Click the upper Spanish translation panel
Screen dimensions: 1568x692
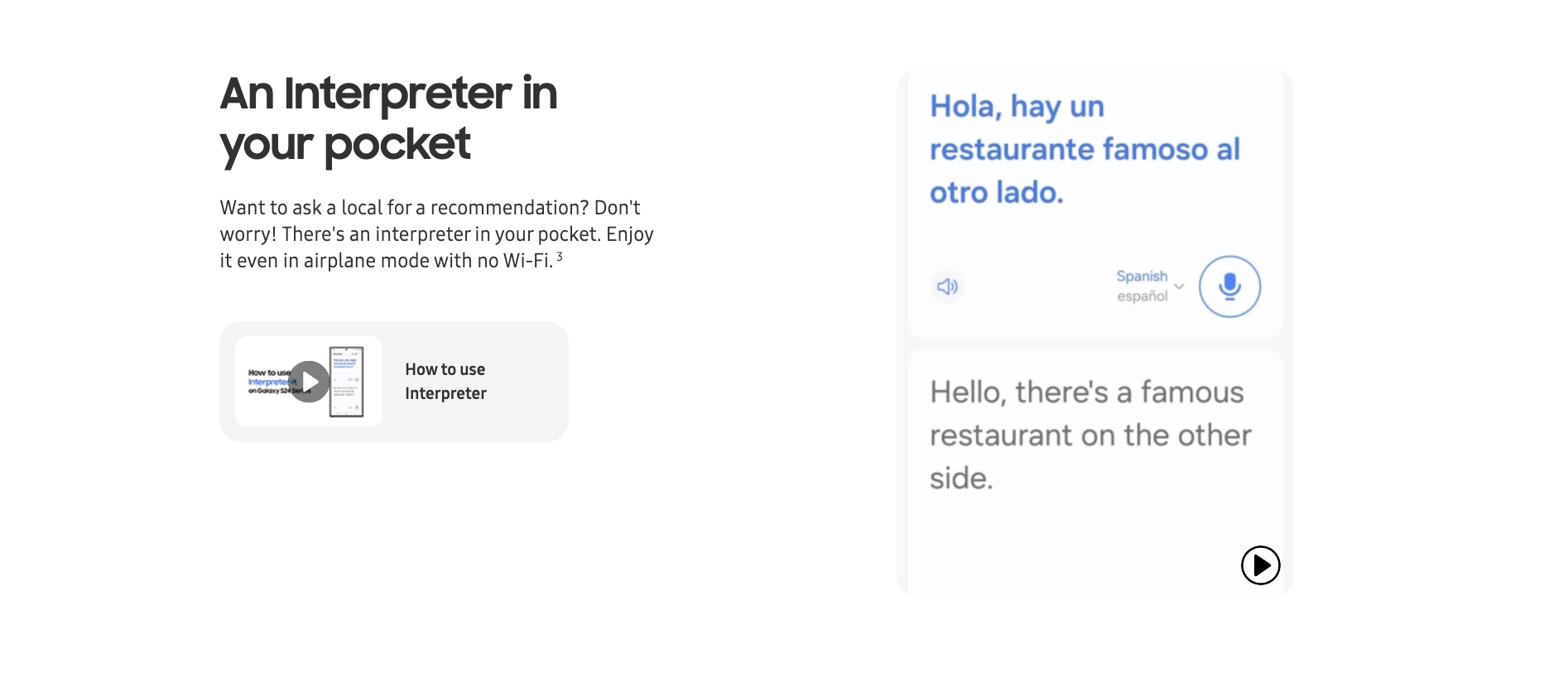1094,204
